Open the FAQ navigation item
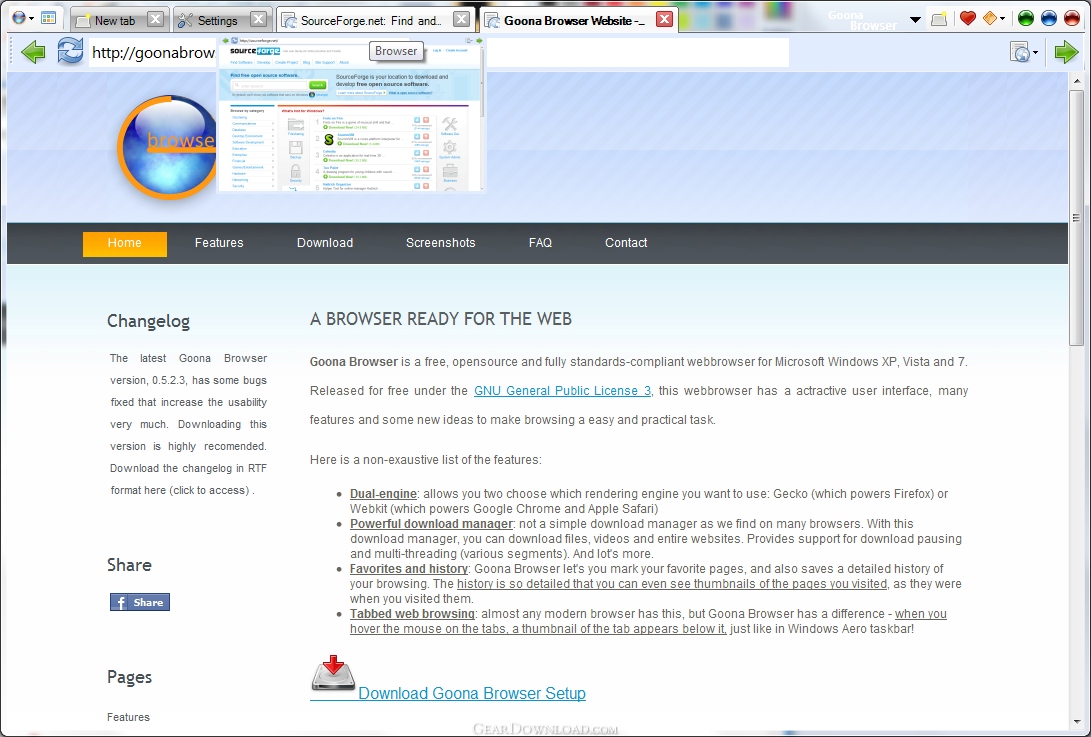This screenshot has width=1091, height=737. click(540, 243)
